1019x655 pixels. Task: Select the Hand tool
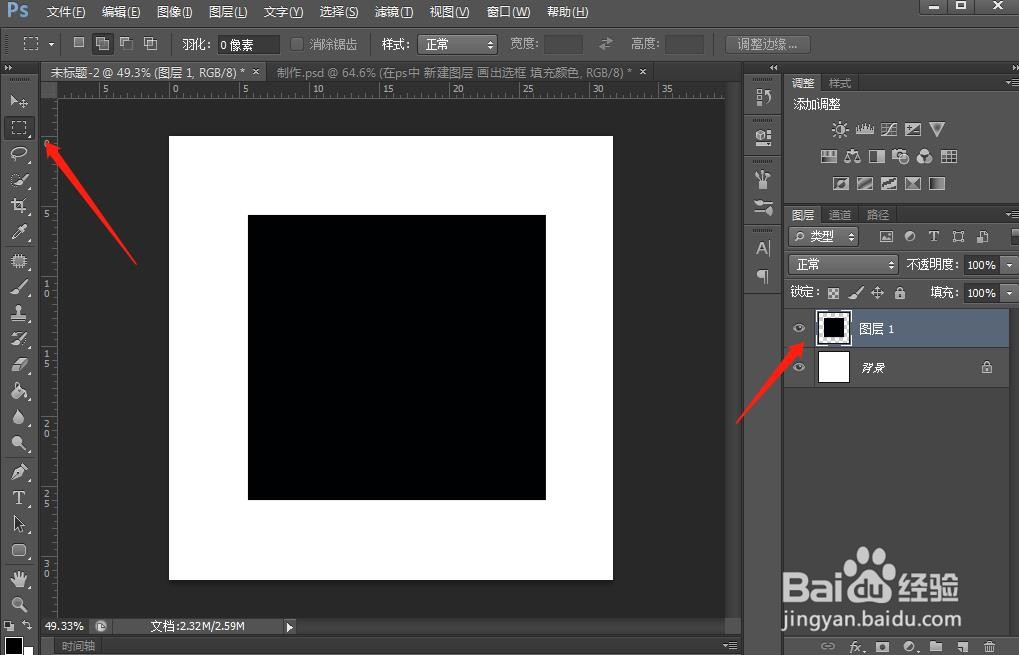point(19,578)
